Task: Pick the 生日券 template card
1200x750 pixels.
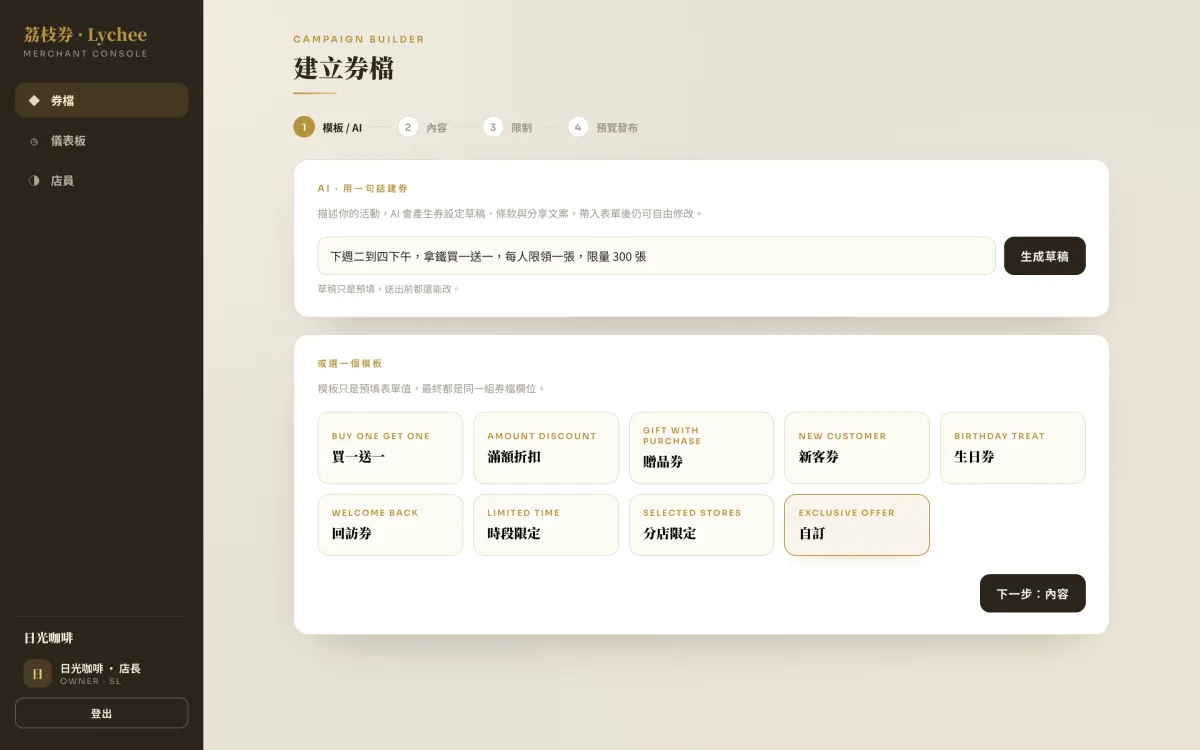Action: 1012,448
